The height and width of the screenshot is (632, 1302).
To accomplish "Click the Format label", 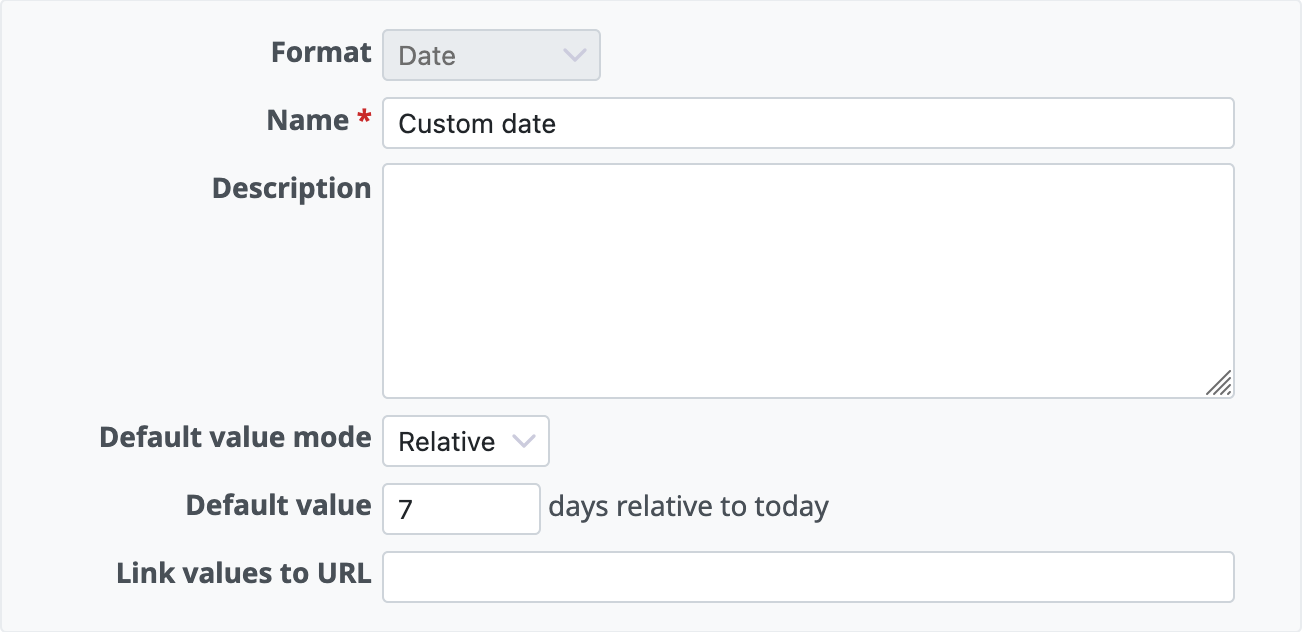I will coord(321,52).
